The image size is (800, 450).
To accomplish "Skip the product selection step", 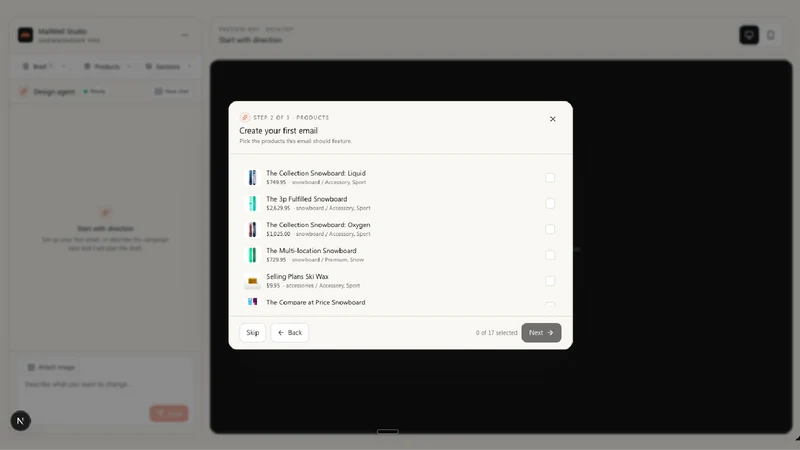I will pyautogui.click(x=253, y=333).
